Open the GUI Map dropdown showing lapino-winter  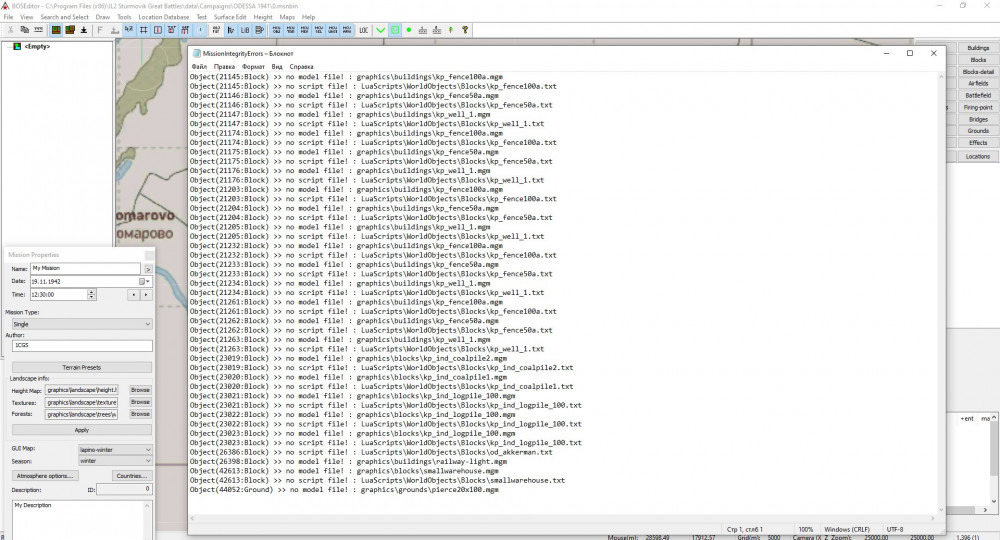(115, 449)
